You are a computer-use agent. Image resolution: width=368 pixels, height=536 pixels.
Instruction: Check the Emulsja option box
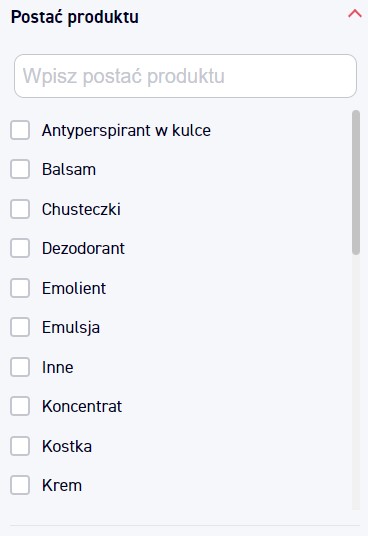[x=20, y=327]
